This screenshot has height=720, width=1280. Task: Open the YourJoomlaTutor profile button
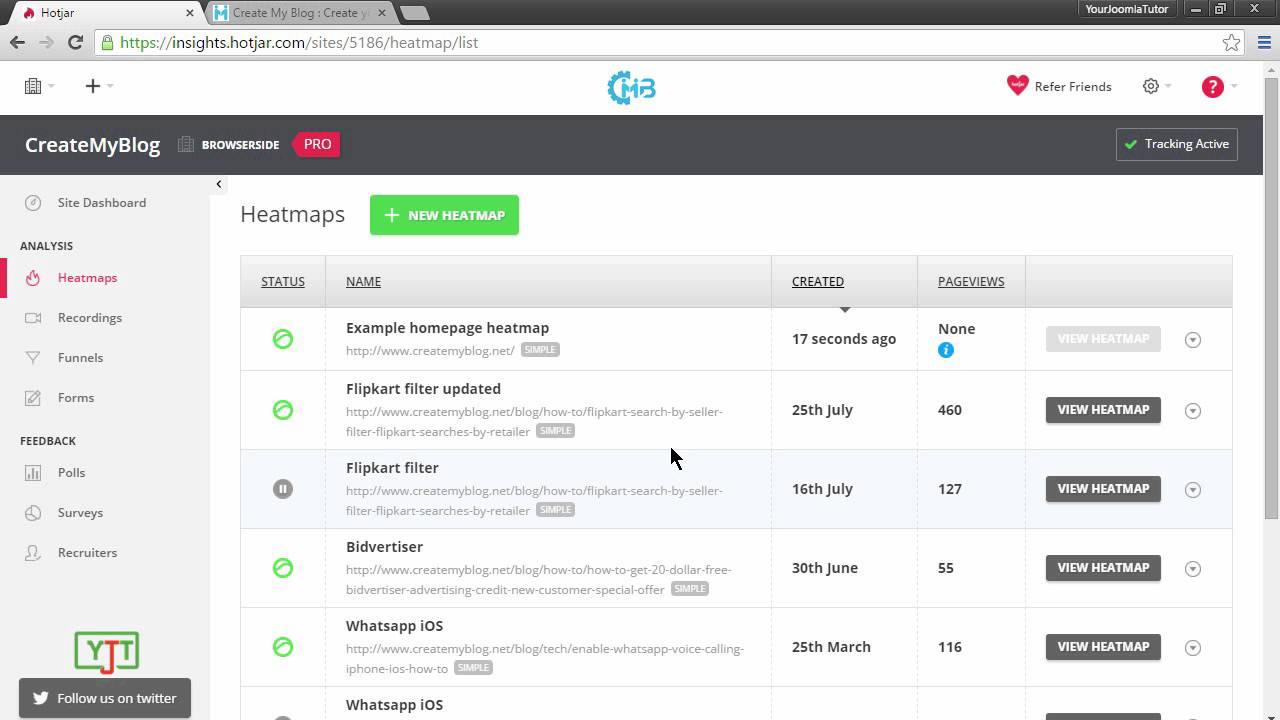pyautogui.click(x=1127, y=9)
